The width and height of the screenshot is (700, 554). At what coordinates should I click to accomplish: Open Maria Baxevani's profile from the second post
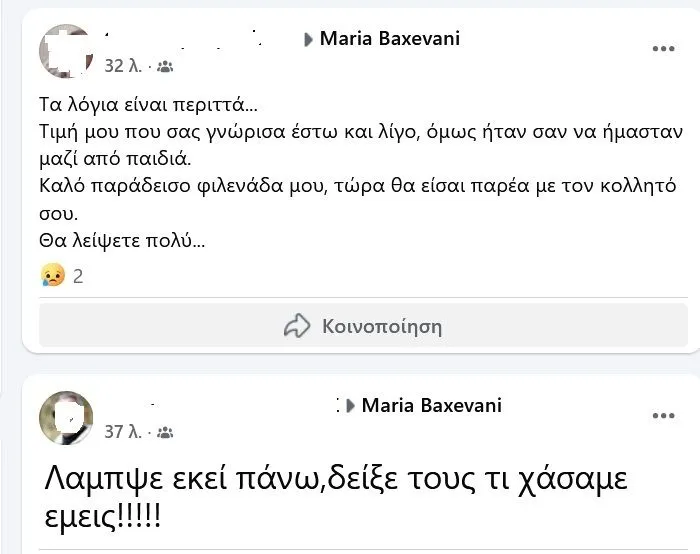(x=431, y=405)
